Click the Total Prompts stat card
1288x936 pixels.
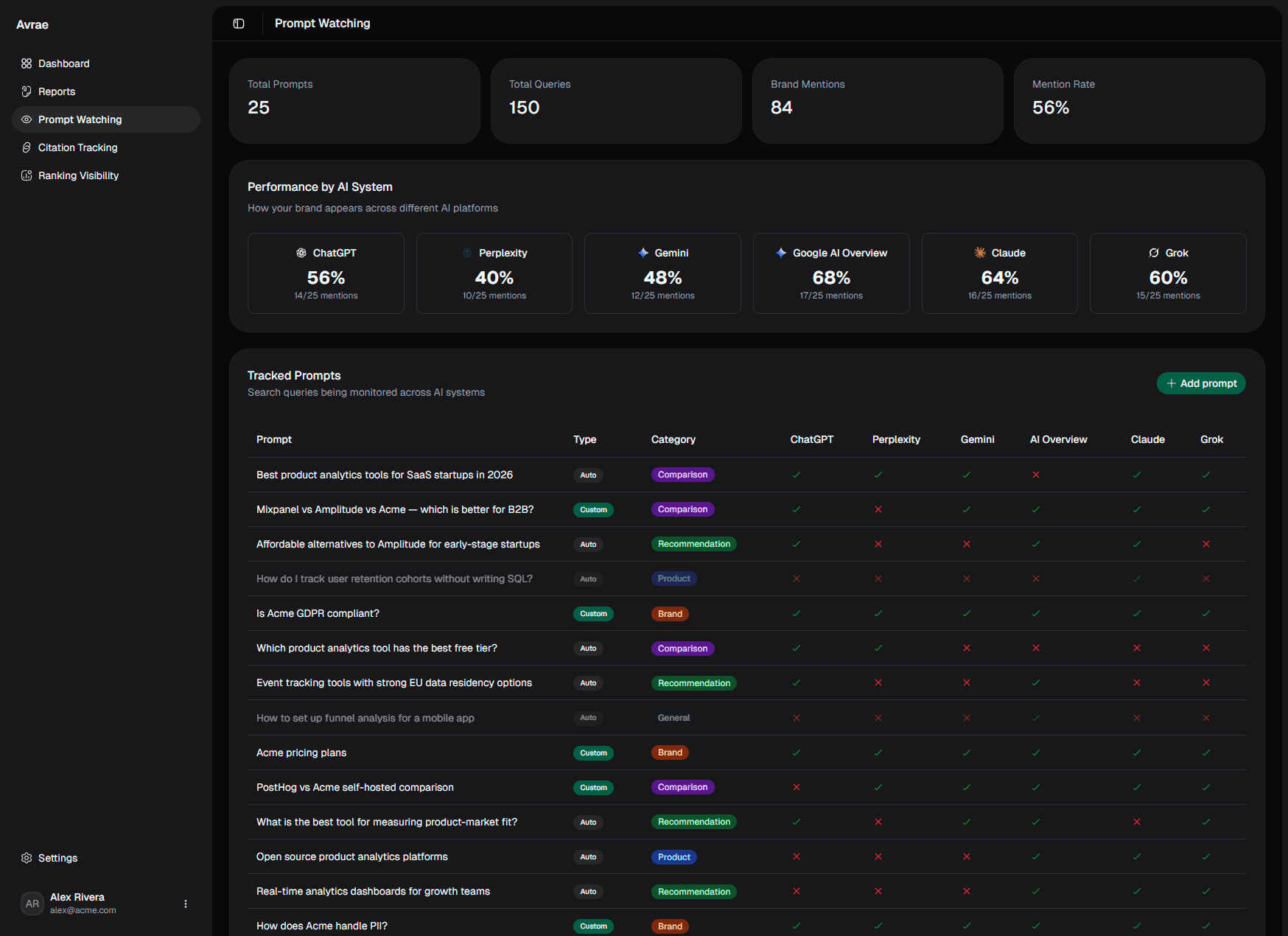tap(354, 101)
